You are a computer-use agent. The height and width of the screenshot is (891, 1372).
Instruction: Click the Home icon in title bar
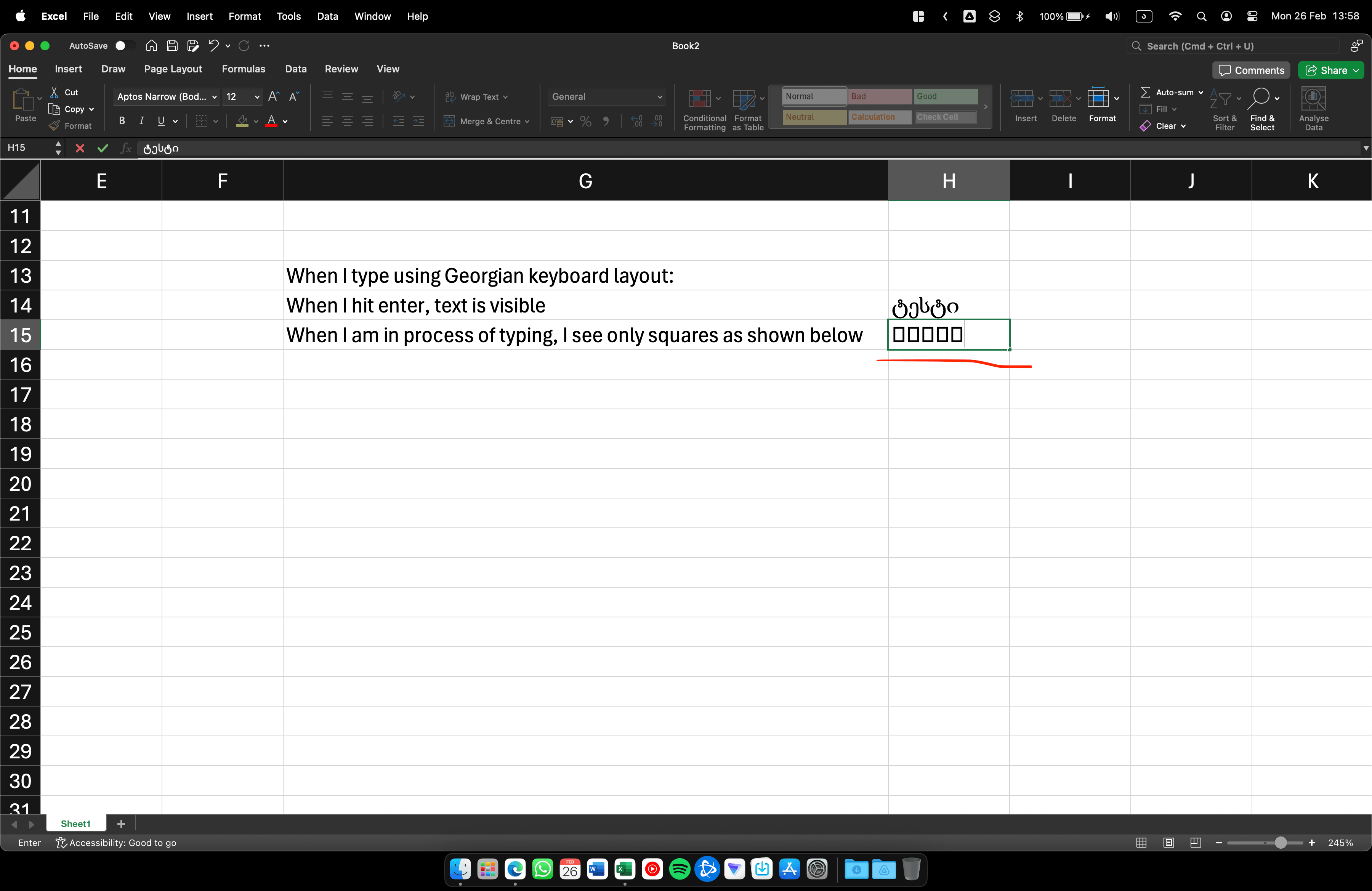tap(151, 46)
